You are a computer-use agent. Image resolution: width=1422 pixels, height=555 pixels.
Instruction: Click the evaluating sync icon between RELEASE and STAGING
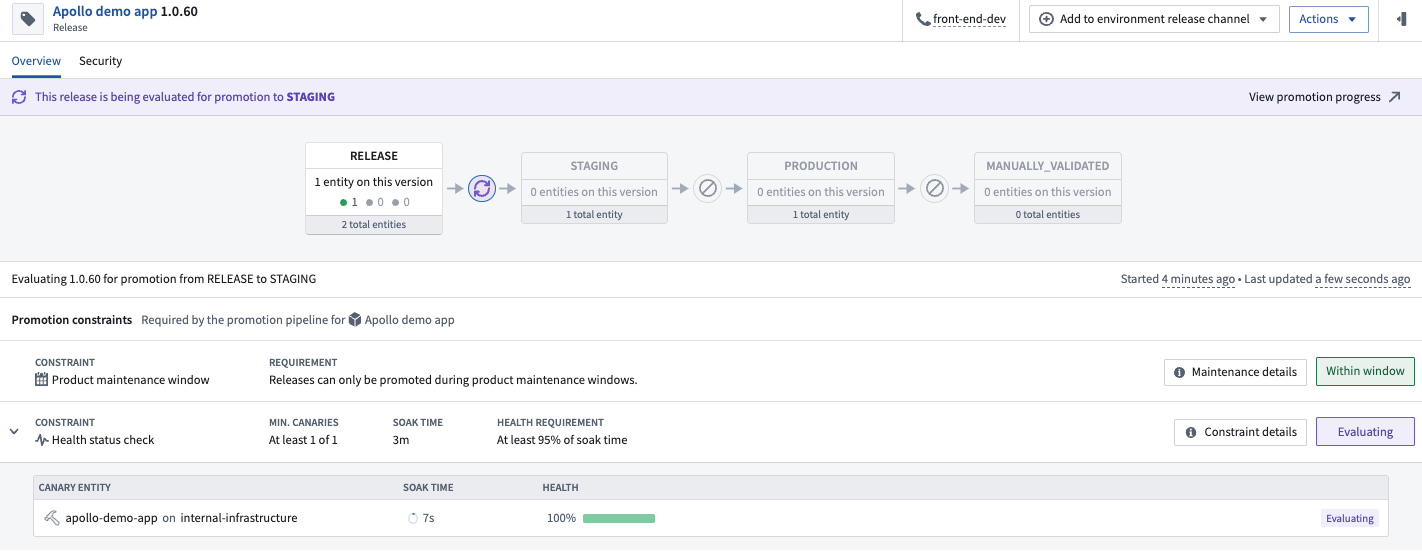(482, 188)
